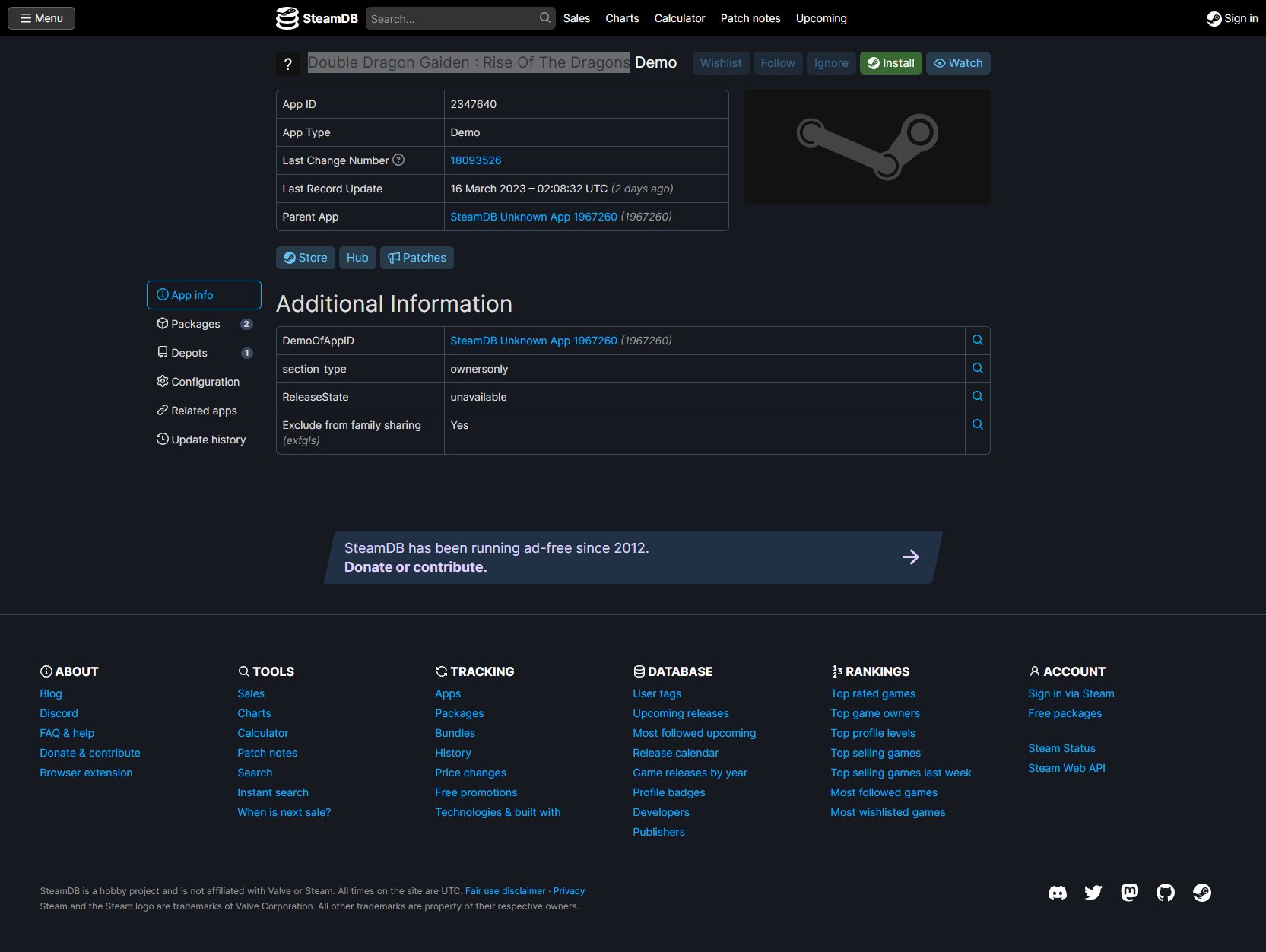Open the Privacy footer link
The width and height of the screenshot is (1266, 952).
pyautogui.click(x=569, y=891)
